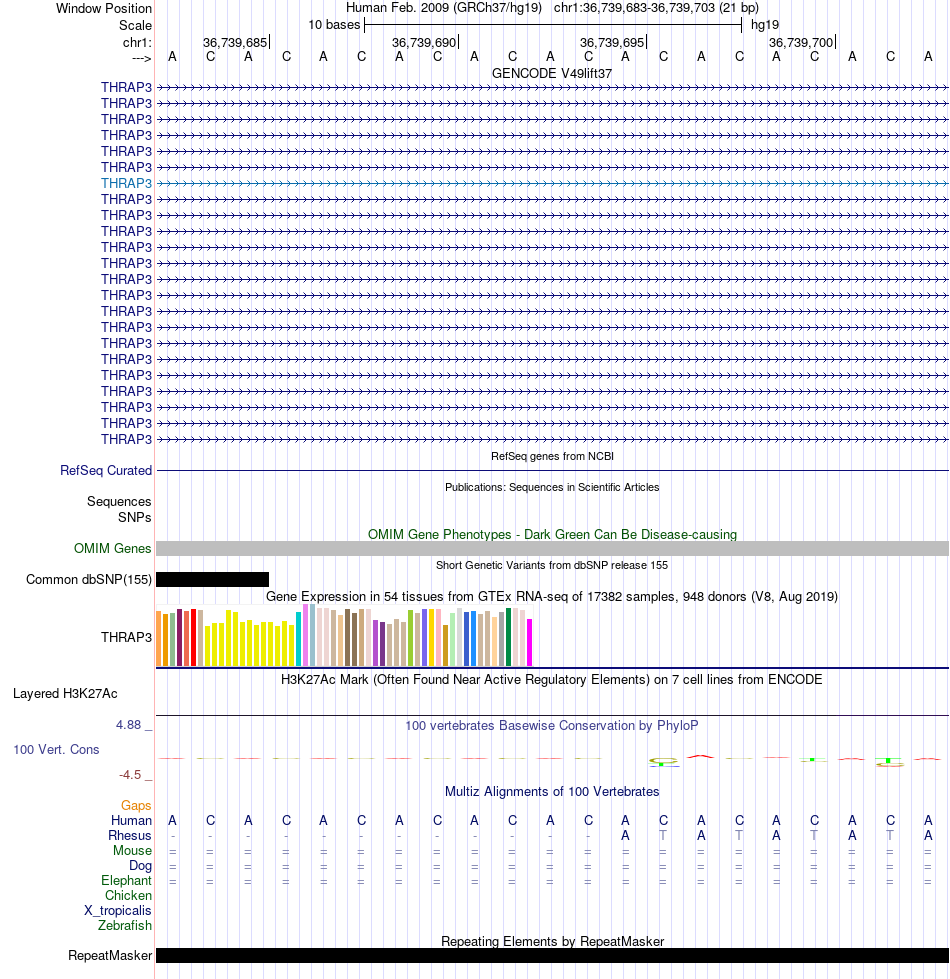Click the Dog alignment row label

(140, 865)
